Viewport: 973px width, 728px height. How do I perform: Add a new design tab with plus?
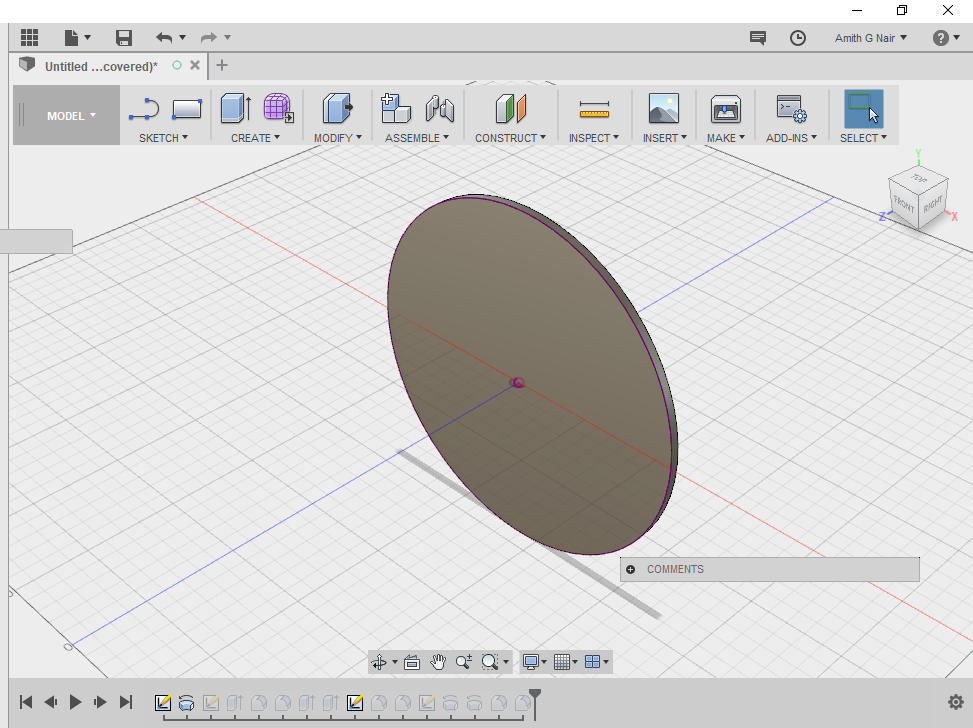tap(222, 65)
